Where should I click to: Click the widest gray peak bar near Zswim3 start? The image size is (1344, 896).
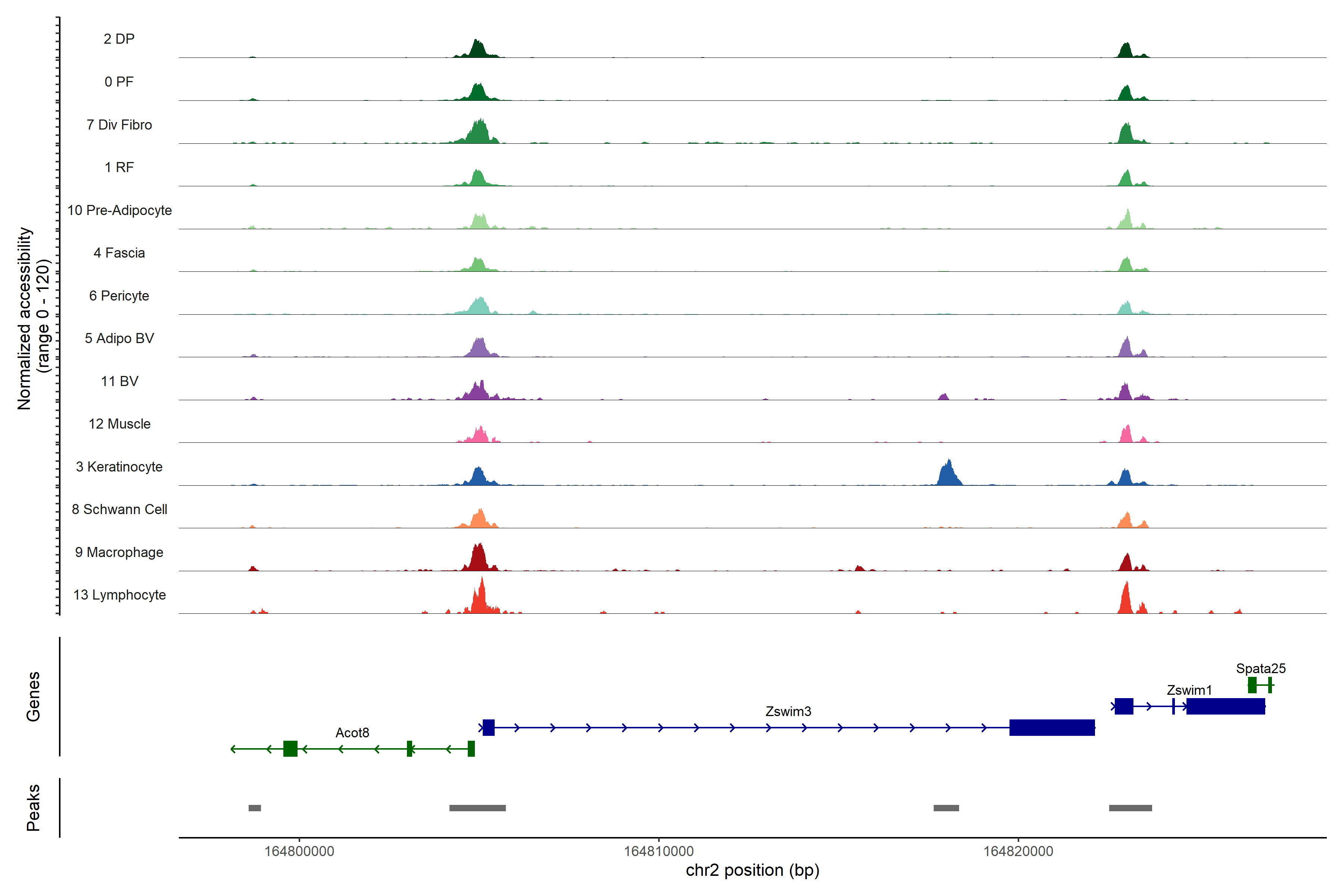[x=477, y=808]
